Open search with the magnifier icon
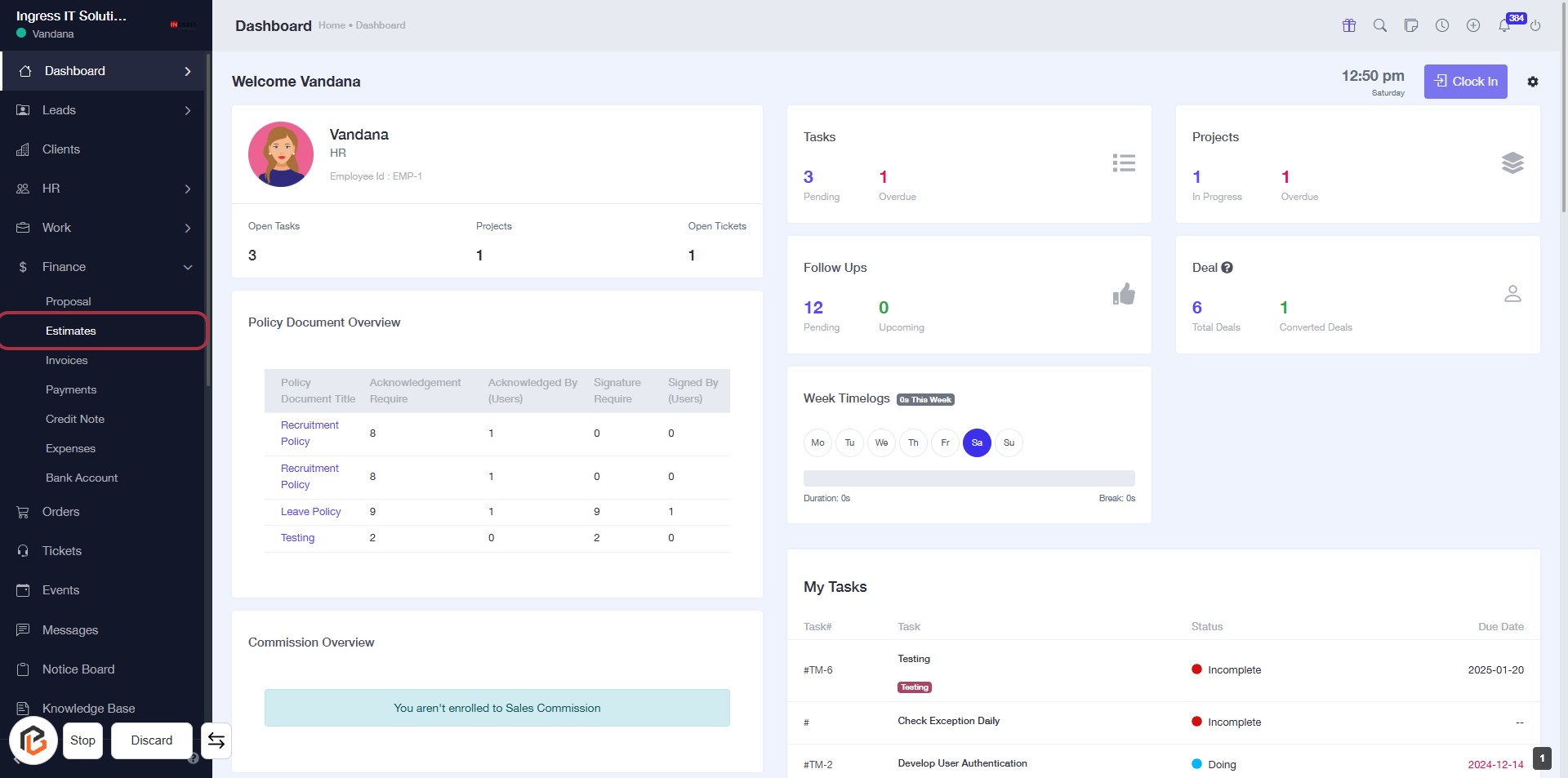 coord(1379,25)
